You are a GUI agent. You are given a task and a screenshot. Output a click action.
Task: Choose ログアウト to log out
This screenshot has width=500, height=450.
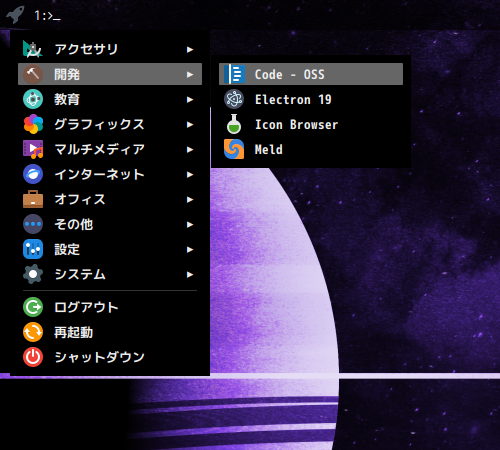pos(110,307)
